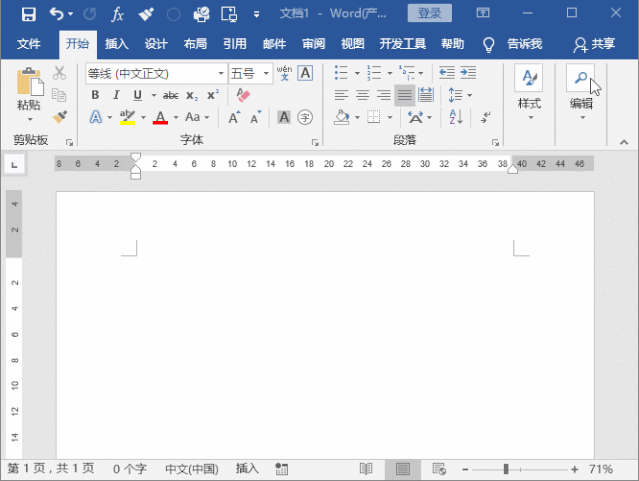Clear all formatting with the eraser icon
The height and width of the screenshot is (481, 639).
click(x=243, y=95)
